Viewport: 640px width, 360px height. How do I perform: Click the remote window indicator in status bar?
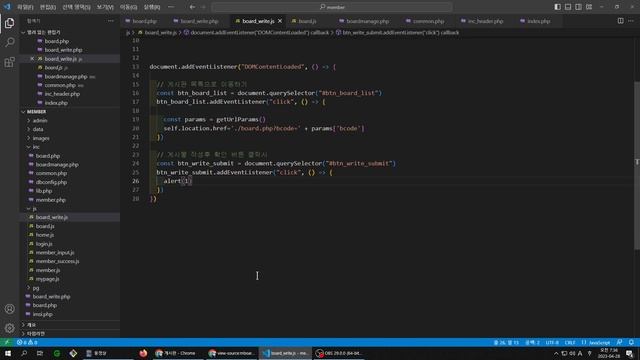pos(7,342)
